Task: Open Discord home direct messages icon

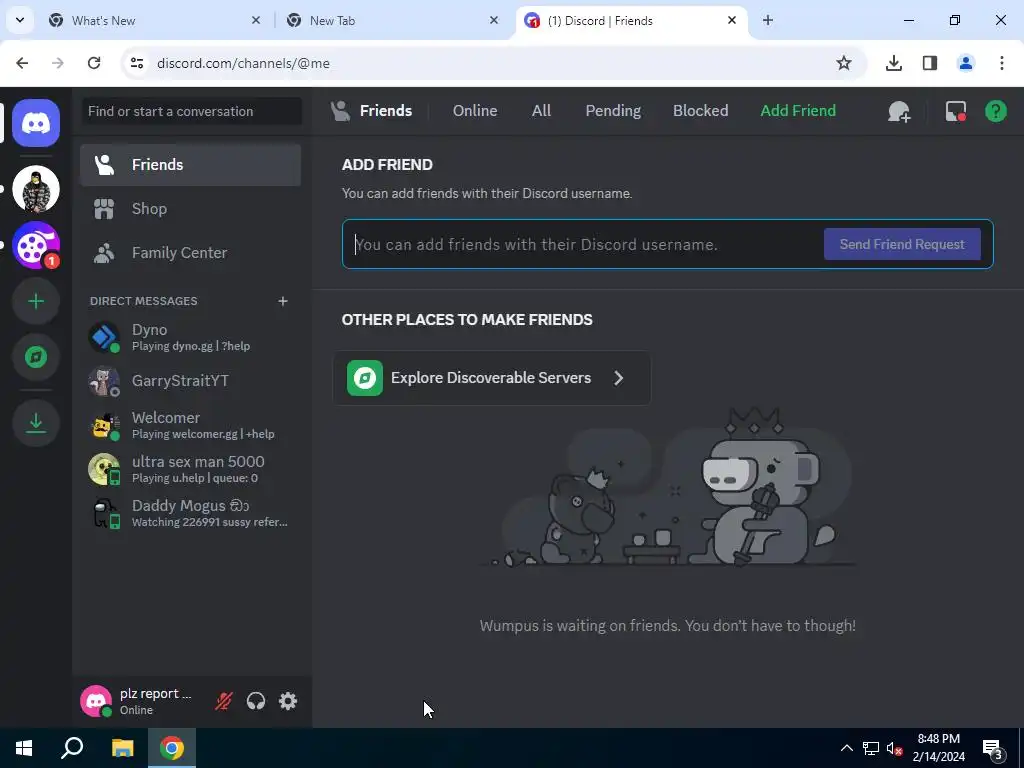Action: click(36, 123)
